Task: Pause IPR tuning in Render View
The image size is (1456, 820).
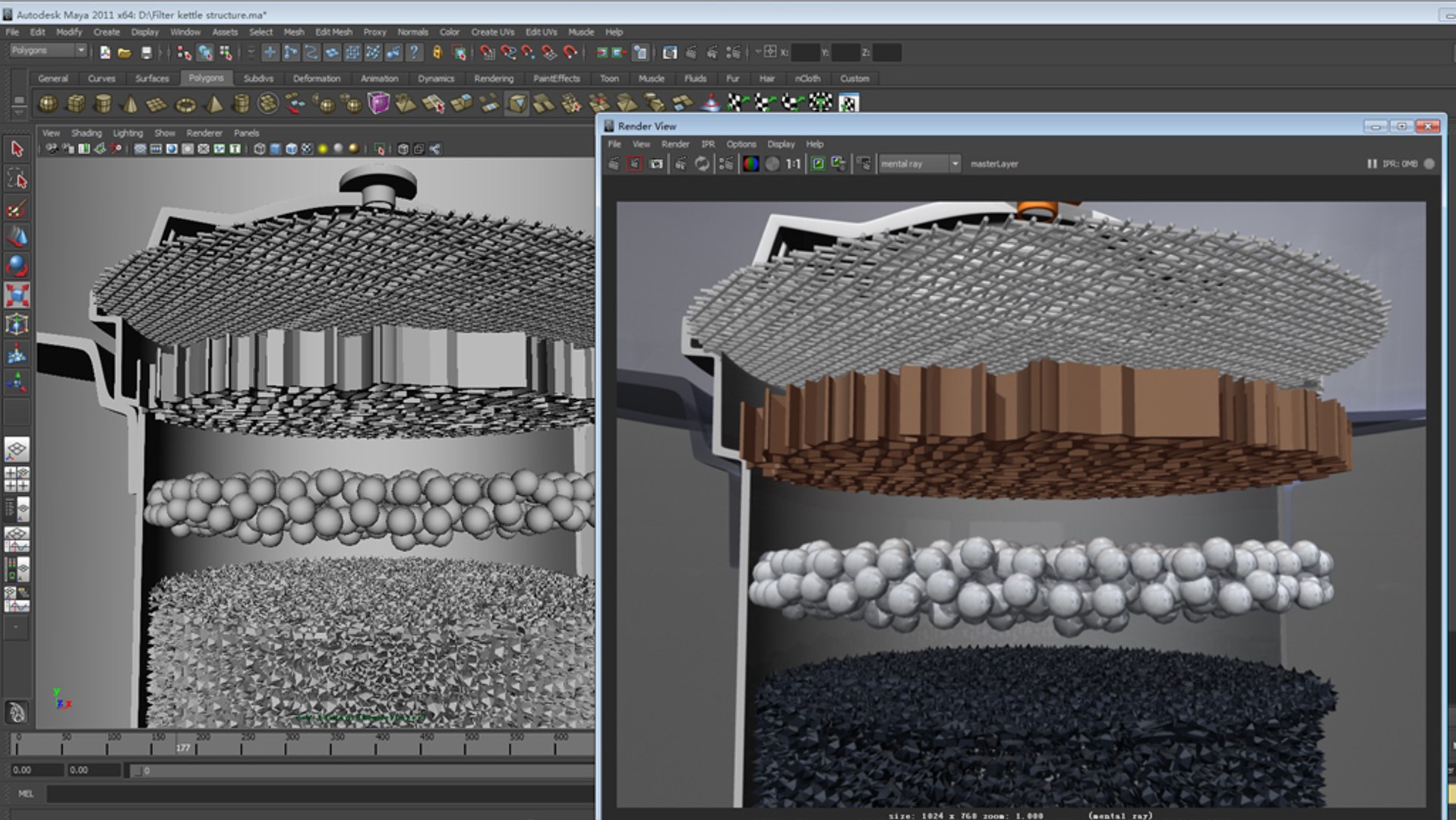Action: pyautogui.click(x=1372, y=164)
